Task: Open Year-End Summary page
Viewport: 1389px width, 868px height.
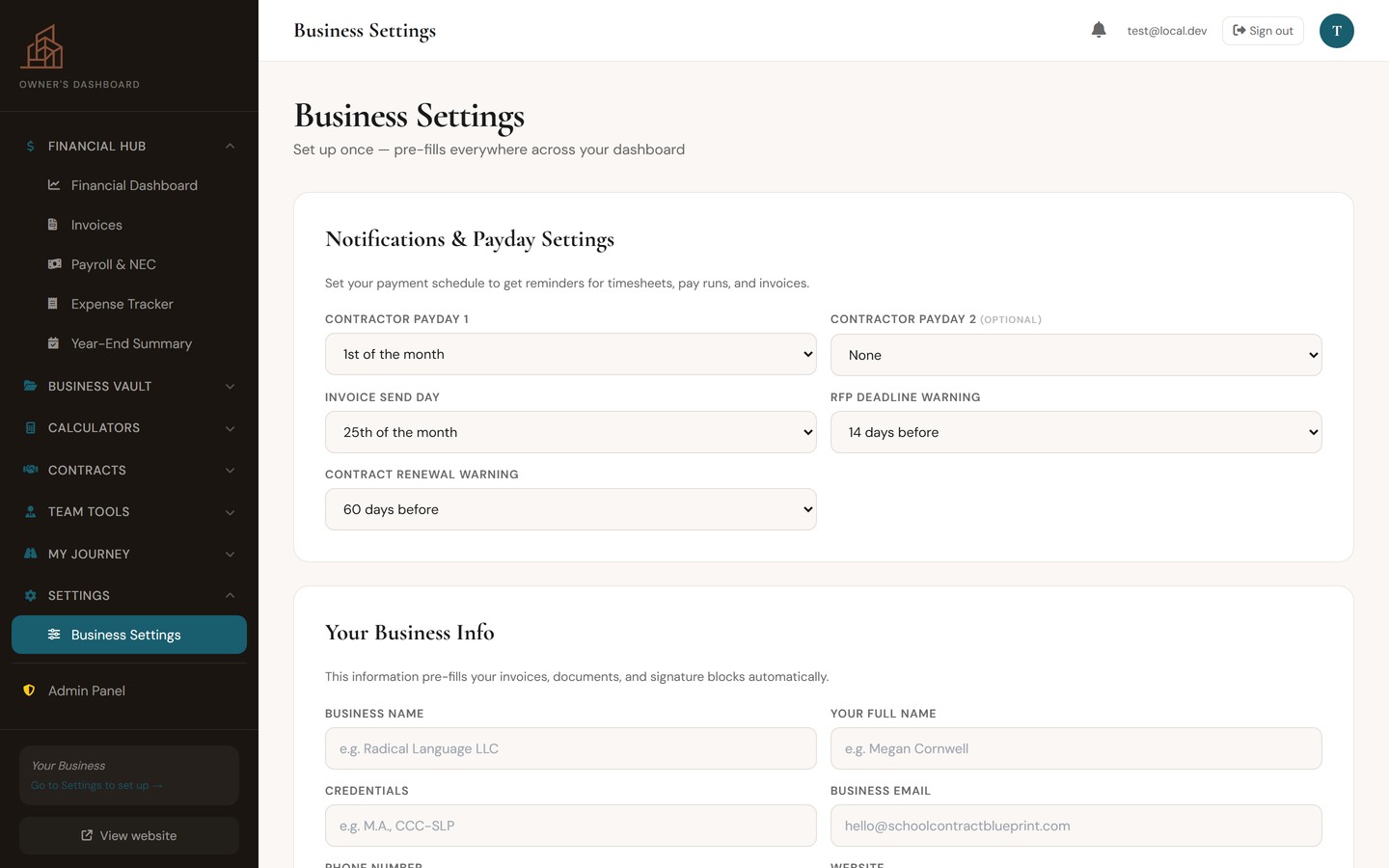Action: pyautogui.click(x=129, y=343)
